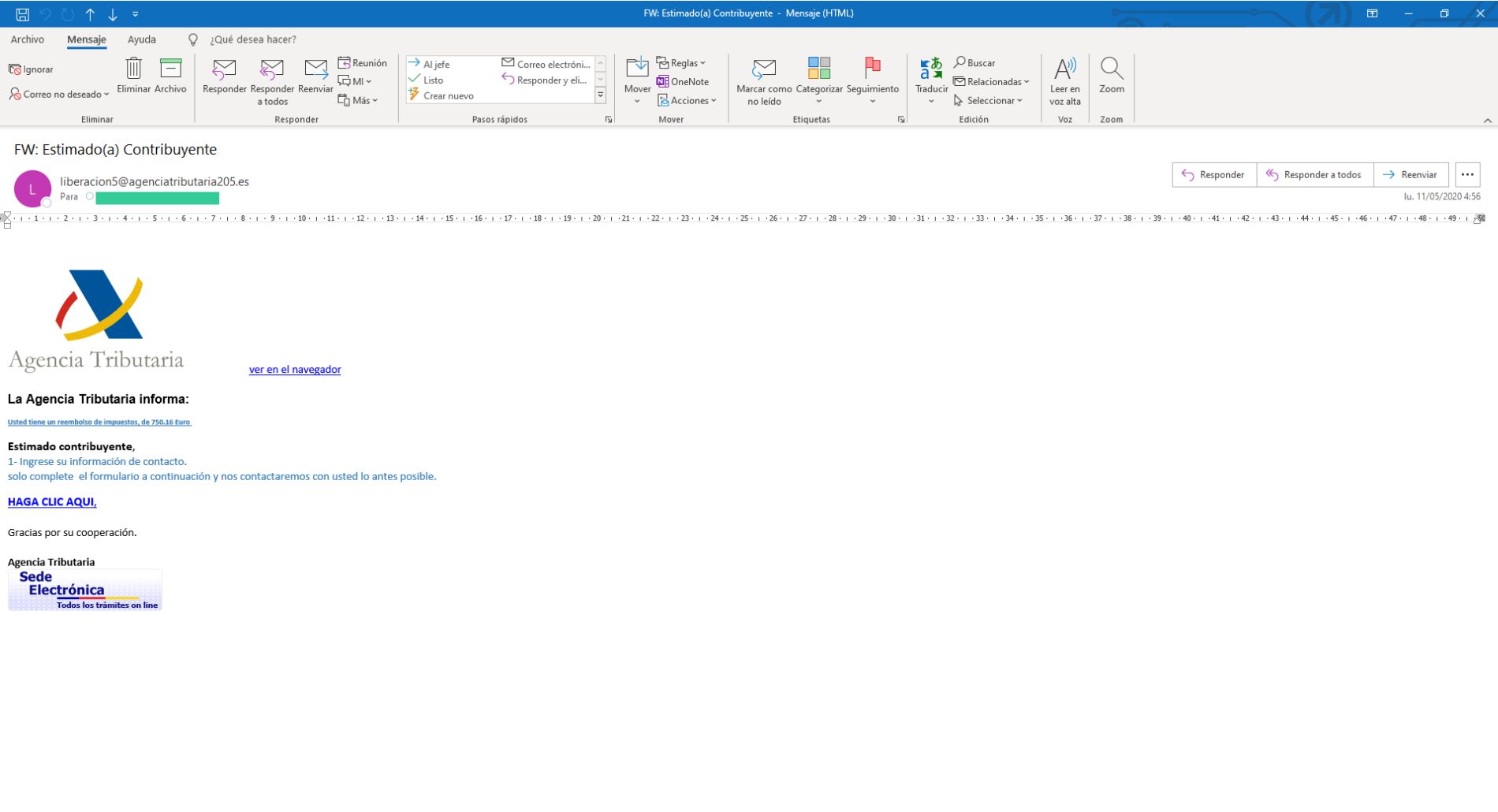1498x812 pixels.
Task: Click the ver en el navegador link
Action: pos(295,370)
